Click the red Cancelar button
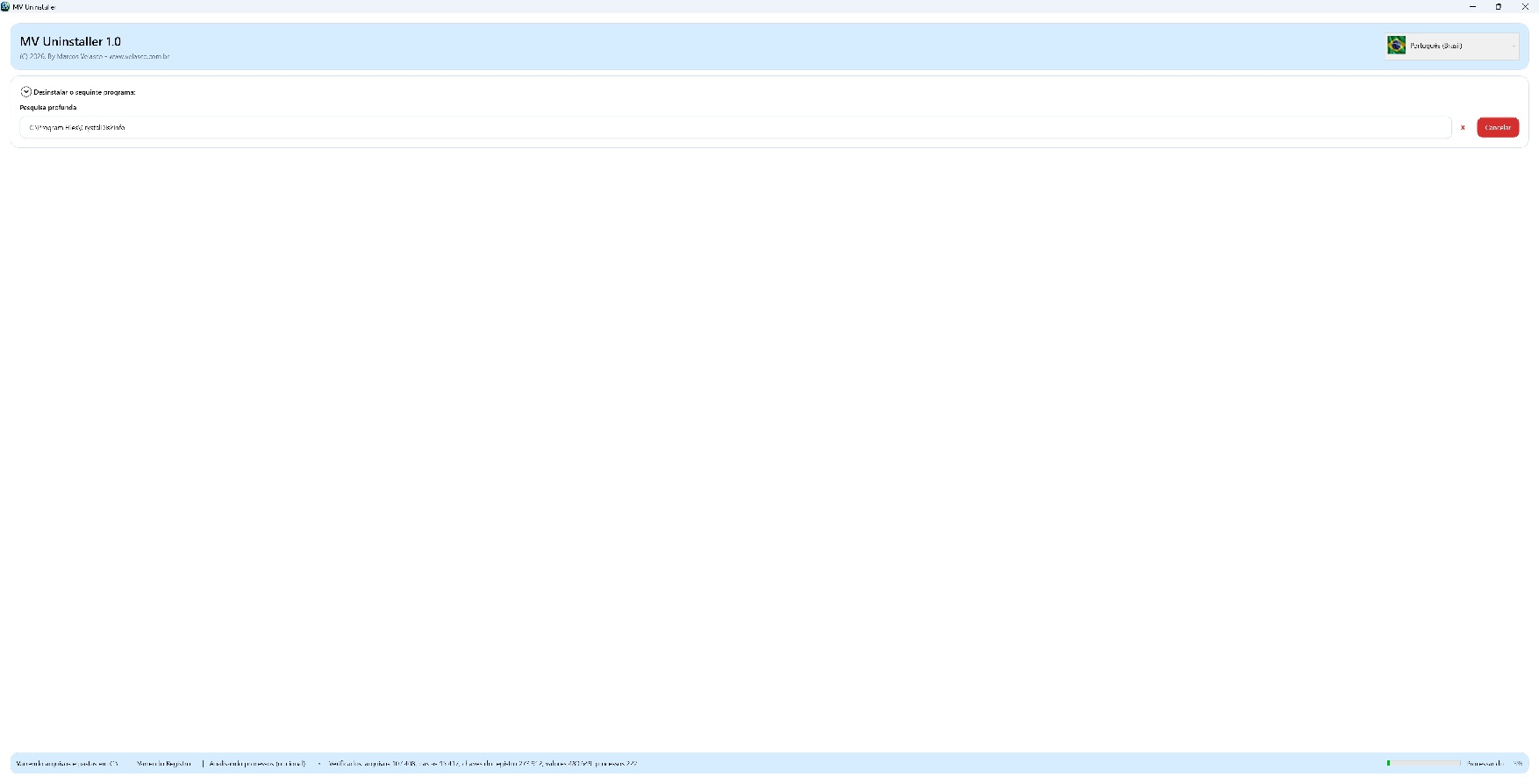Viewport: 1539px width, 784px height. (x=1497, y=127)
